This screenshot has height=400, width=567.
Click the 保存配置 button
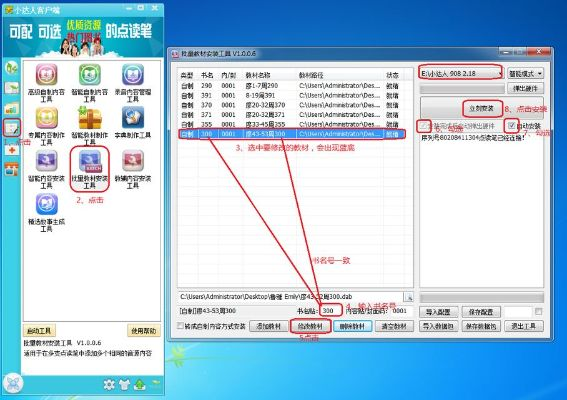[481, 312]
